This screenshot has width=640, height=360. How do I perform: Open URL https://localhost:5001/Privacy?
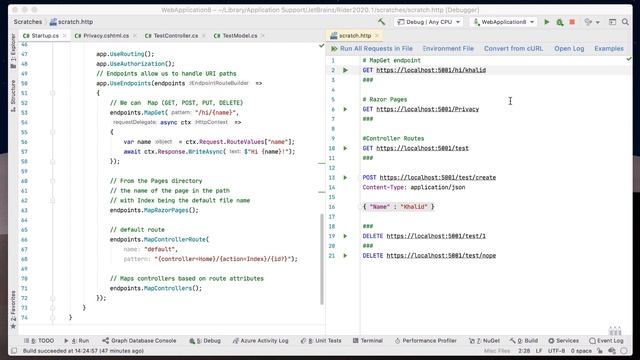point(427,109)
